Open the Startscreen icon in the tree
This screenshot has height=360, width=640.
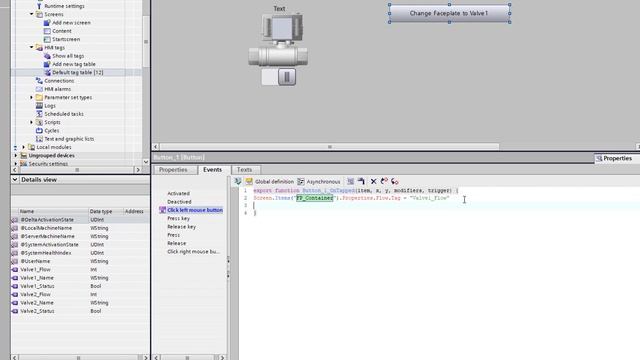[47, 39]
